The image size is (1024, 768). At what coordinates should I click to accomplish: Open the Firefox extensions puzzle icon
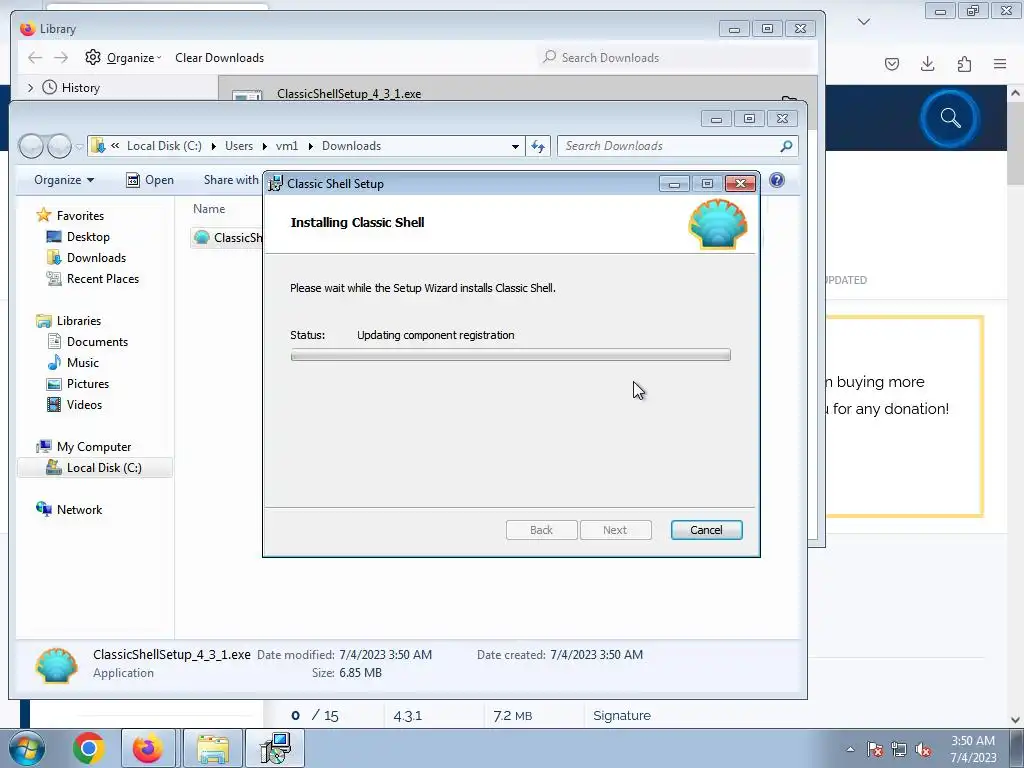(x=964, y=63)
